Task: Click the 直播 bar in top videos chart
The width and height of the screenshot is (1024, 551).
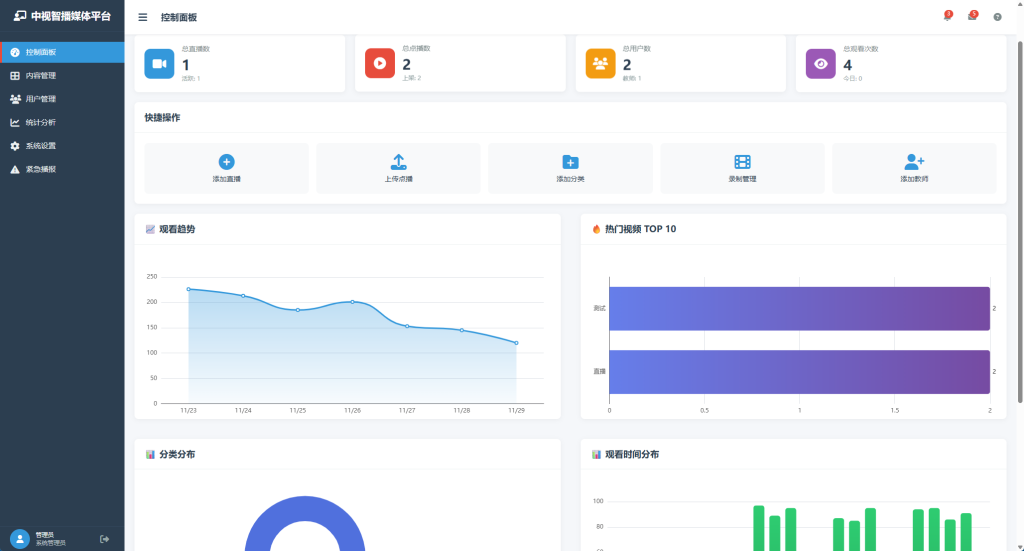Action: click(799, 372)
